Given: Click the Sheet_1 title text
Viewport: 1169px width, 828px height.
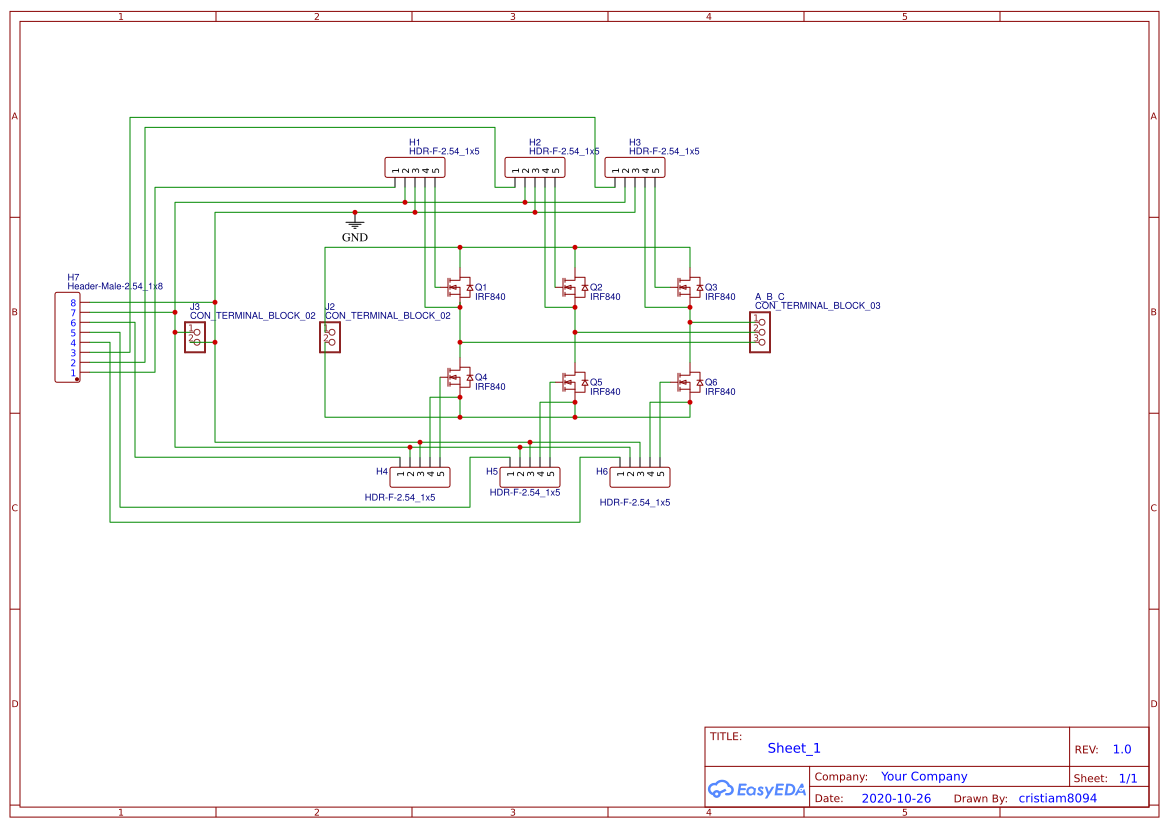Looking at the screenshot, I should coord(793,747).
